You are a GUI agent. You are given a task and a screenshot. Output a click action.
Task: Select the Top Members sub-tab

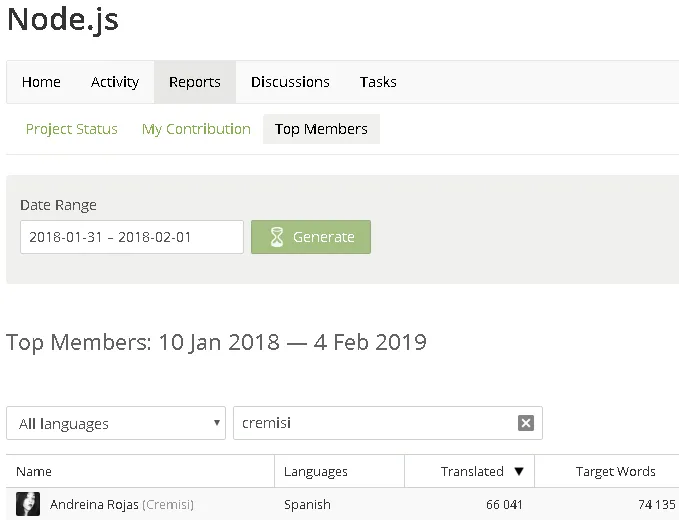(321, 129)
